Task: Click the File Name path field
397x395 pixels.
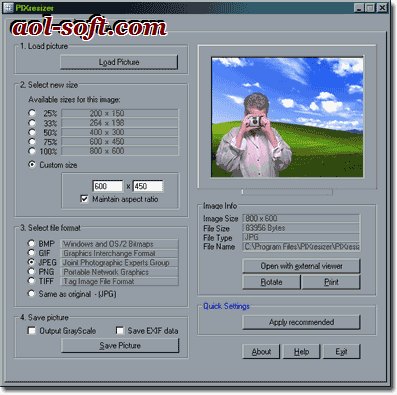Action: coord(301,247)
